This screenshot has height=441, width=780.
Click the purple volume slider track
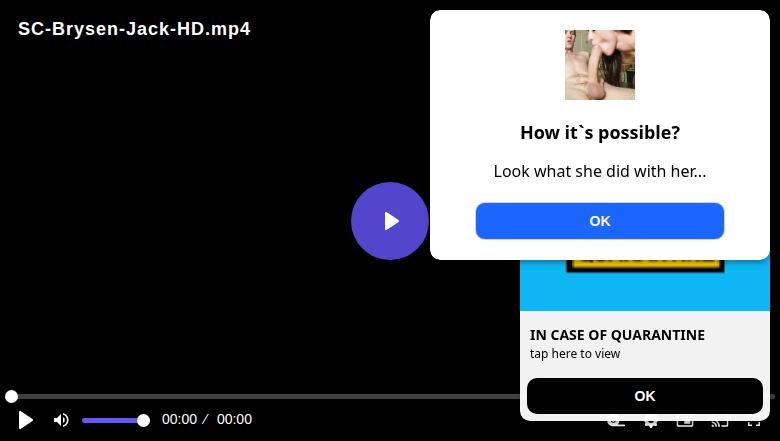(112, 420)
